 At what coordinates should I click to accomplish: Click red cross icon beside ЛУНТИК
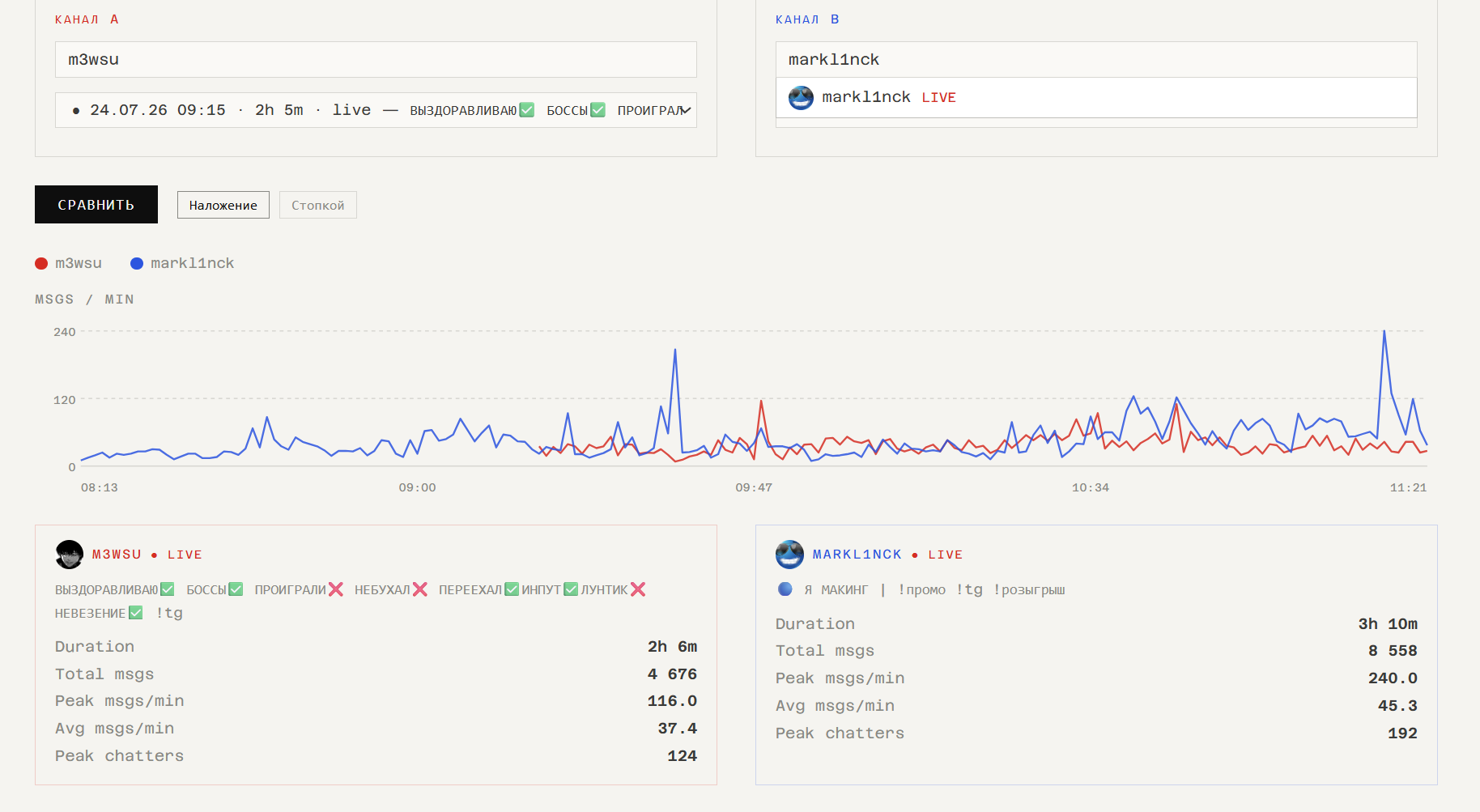point(638,589)
